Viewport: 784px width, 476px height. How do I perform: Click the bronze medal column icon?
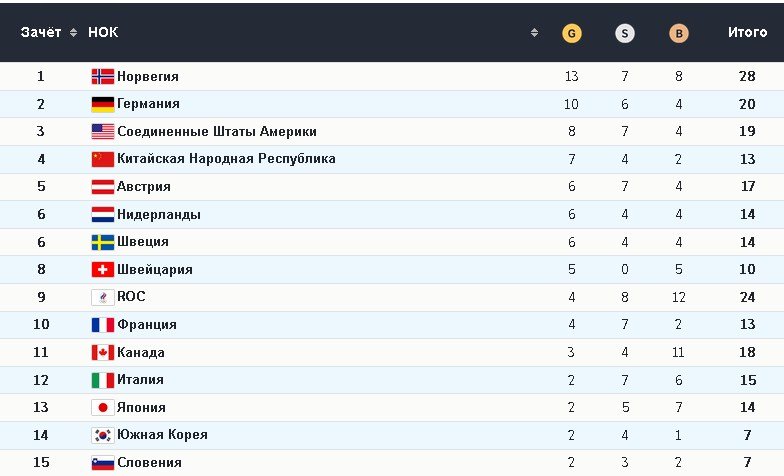tap(679, 33)
